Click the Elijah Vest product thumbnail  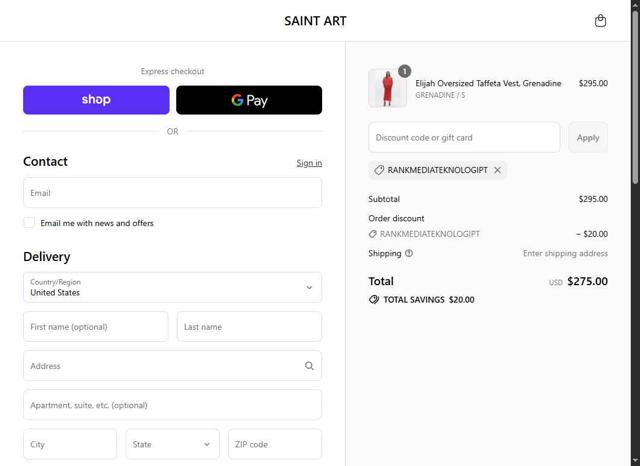[x=387, y=88]
